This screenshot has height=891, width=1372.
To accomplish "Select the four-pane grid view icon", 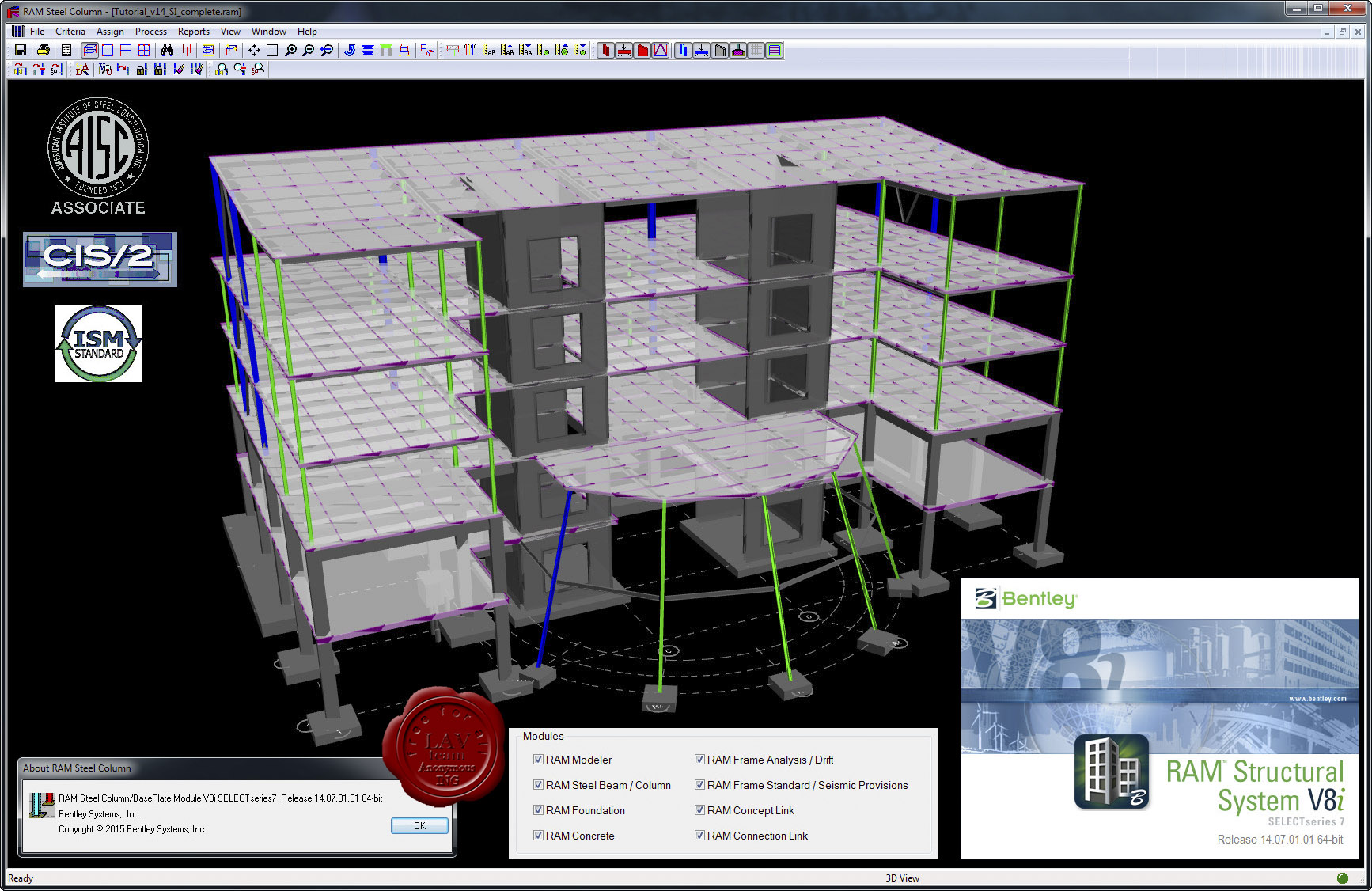I will tap(144, 50).
